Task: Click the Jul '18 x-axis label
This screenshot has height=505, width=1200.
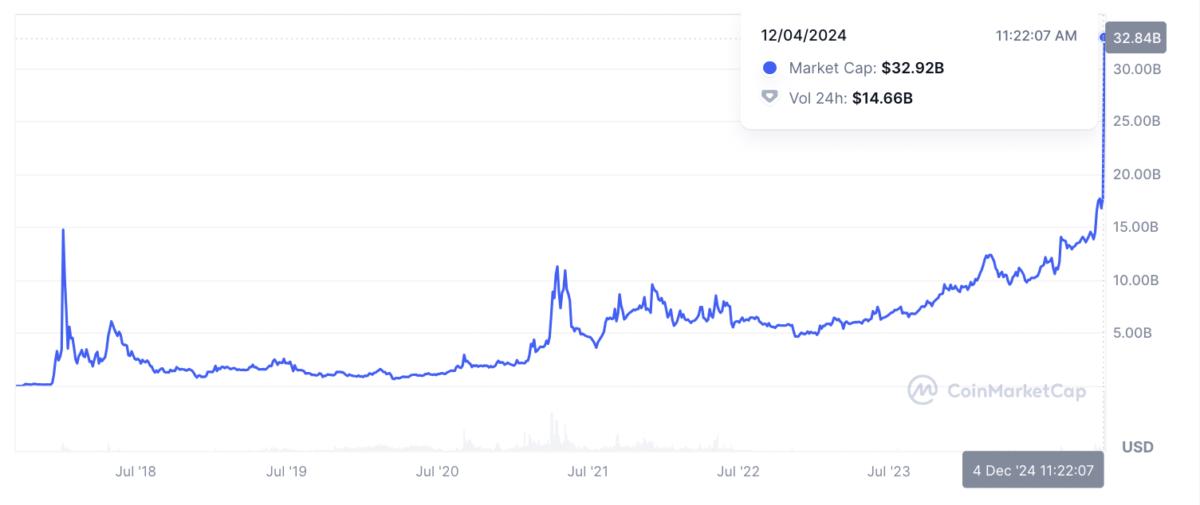Action: [136, 470]
